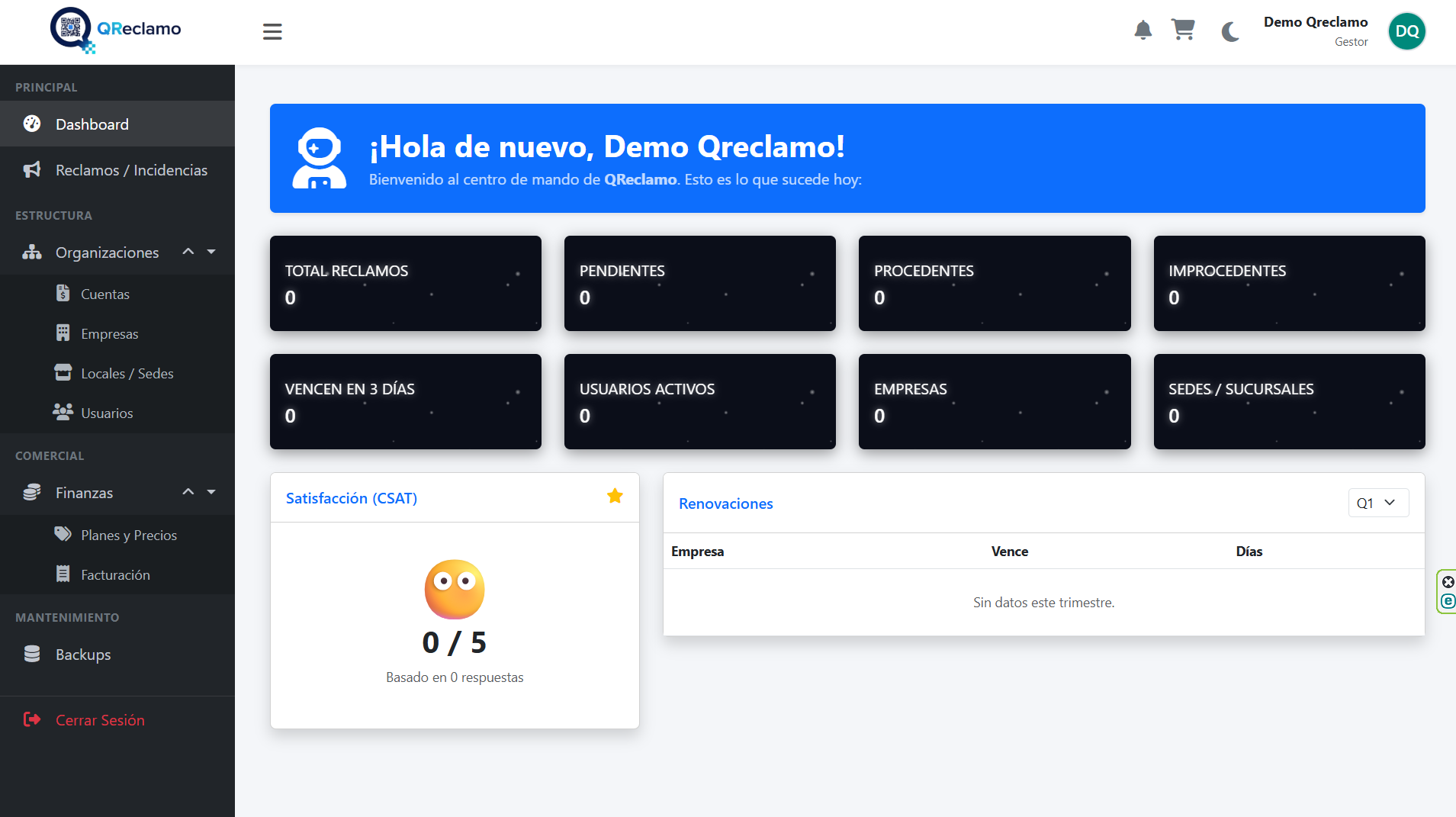Click the DQ avatar badge
The width and height of the screenshot is (1456, 817).
1406,31
